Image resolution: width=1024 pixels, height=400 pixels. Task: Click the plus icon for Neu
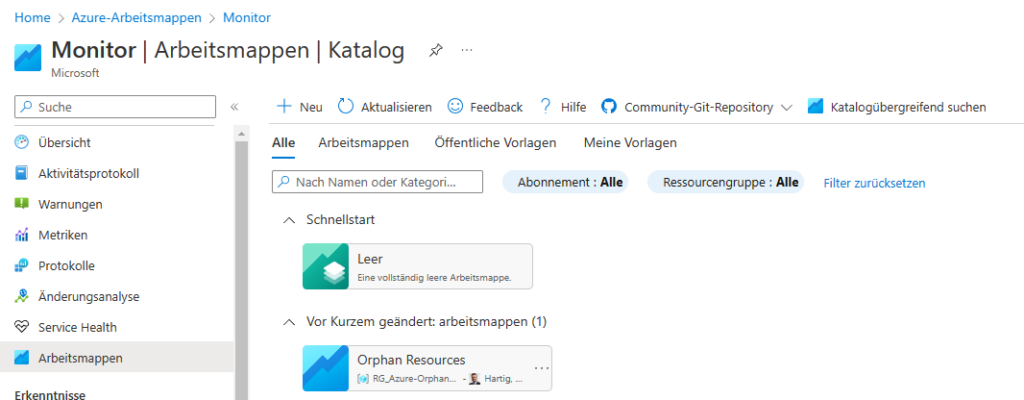click(x=284, y=107)
